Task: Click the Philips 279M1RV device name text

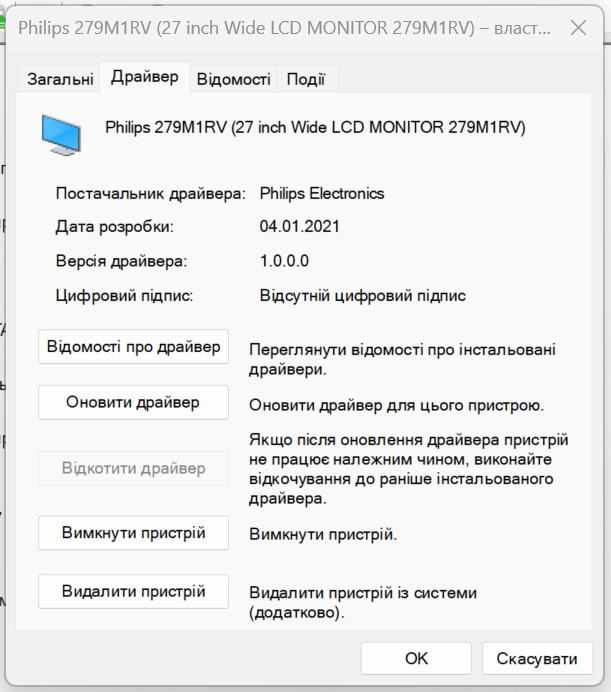Action: pos(315,127)
